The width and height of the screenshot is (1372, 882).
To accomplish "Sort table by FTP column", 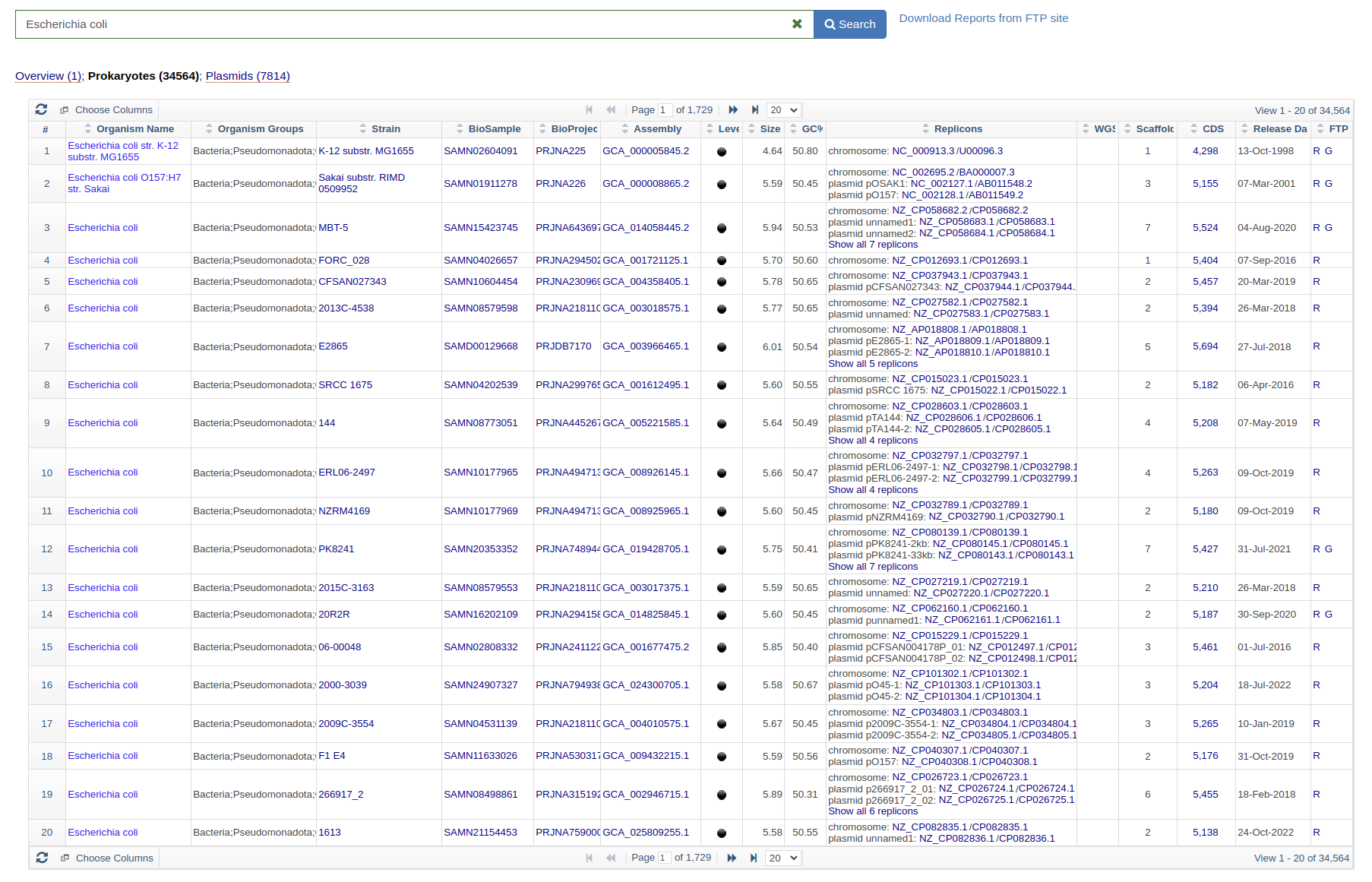I will coord(1332,129).
